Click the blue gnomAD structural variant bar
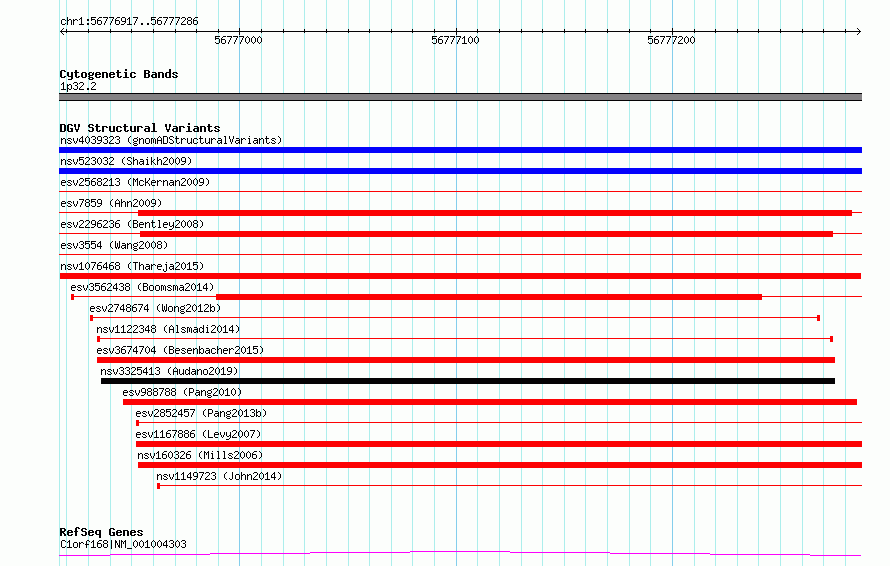Screen dimensions: 890x566 tap(460, 150)
